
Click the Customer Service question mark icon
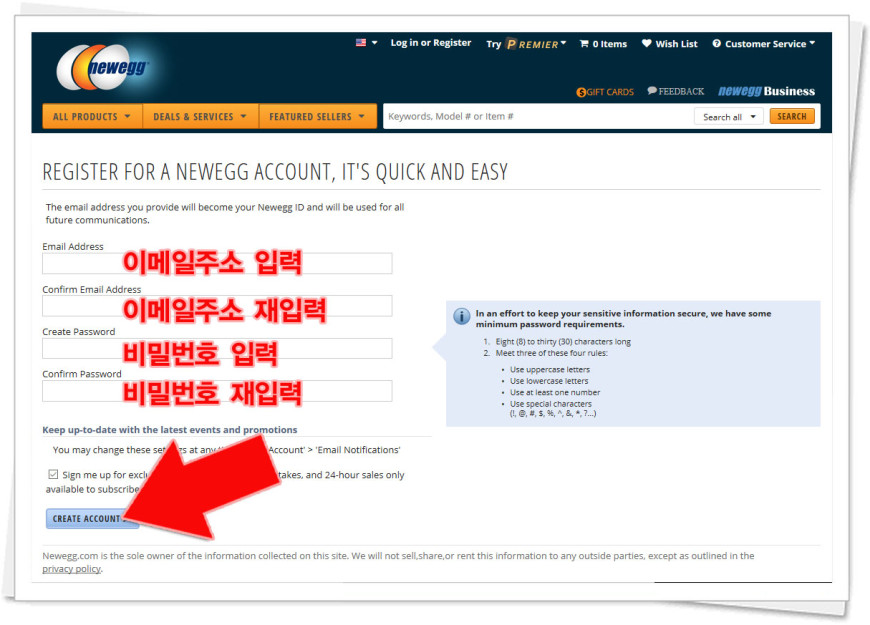[717, 43]
